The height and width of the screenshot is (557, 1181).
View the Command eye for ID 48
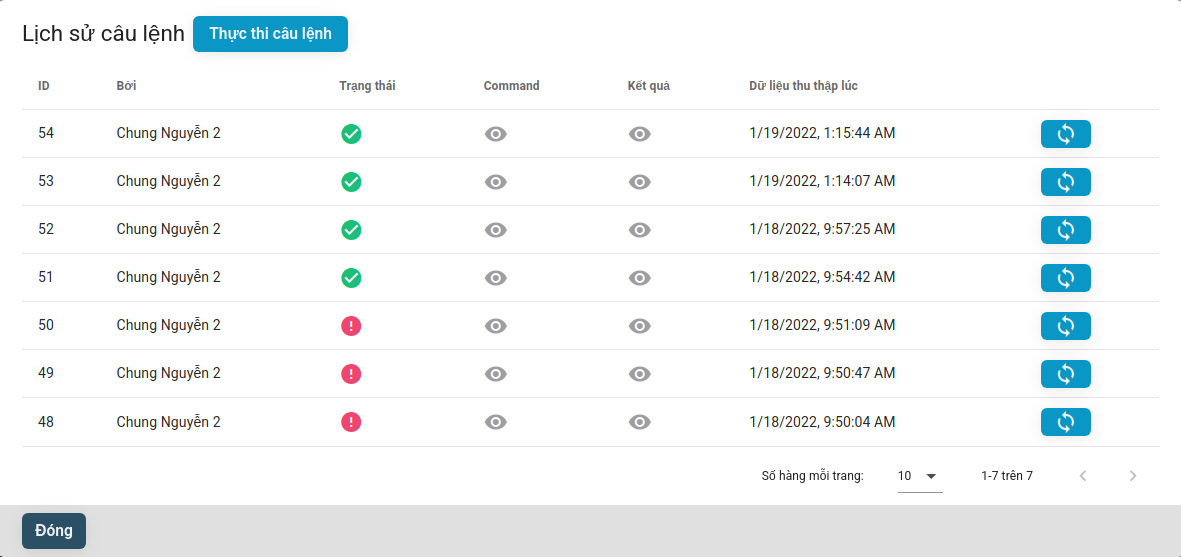point(495,422)
